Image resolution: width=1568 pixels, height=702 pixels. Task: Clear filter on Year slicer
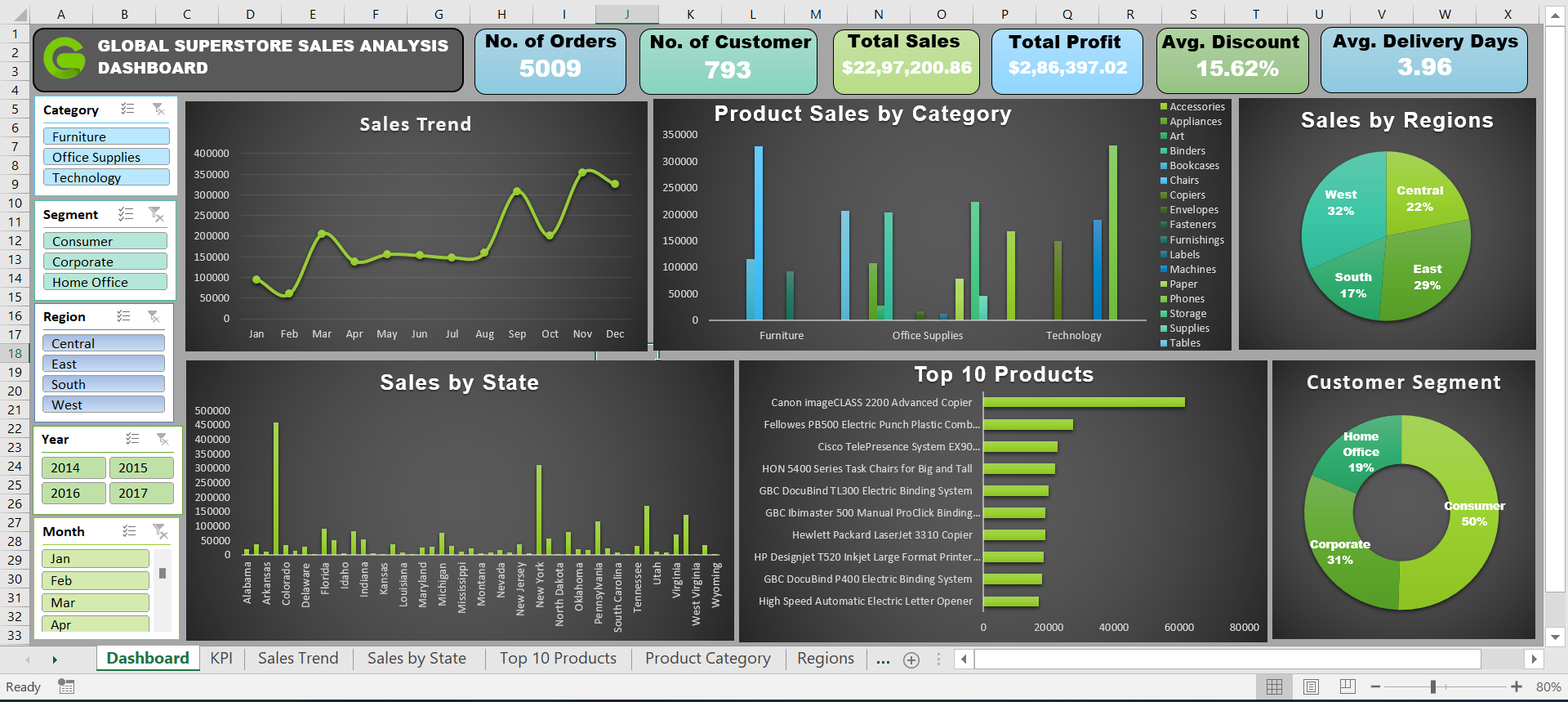click(x=163, y=439)
